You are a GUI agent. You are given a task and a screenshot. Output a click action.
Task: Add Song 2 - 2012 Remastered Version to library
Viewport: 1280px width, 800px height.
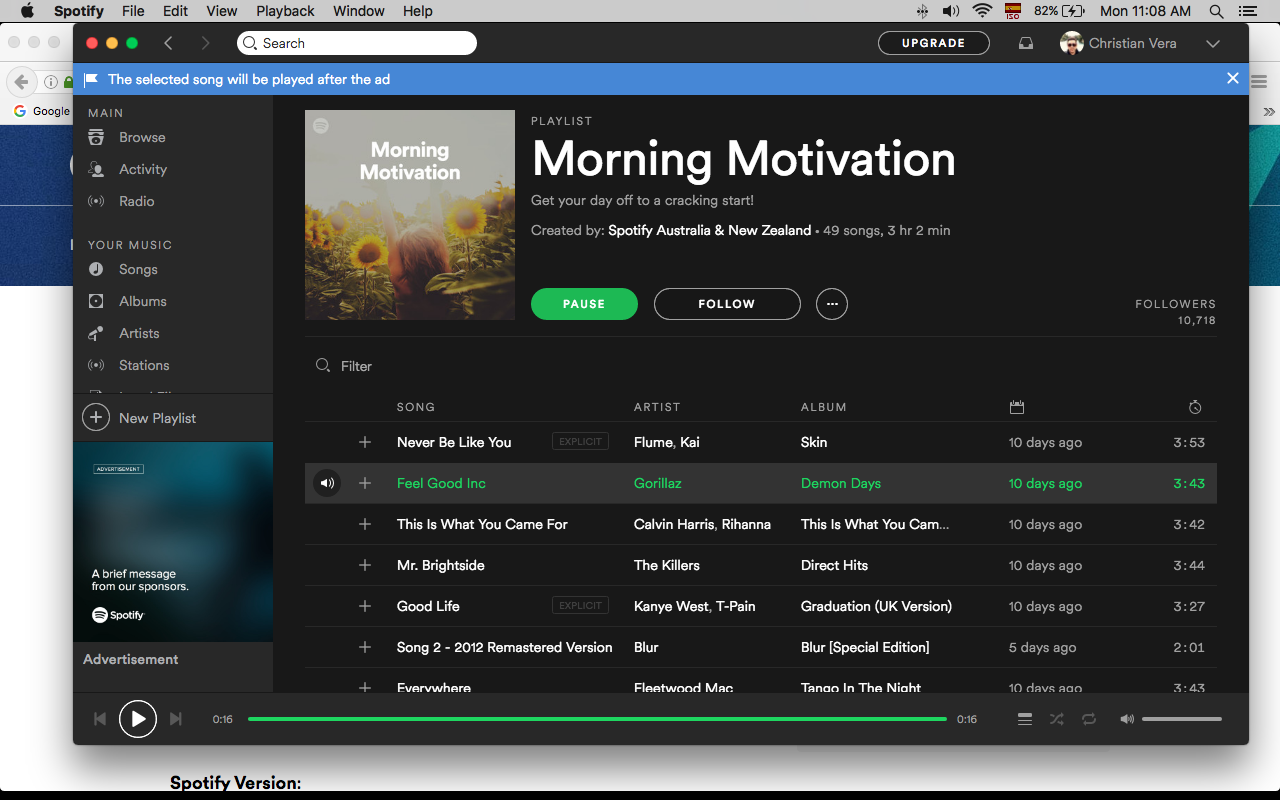(x=365, y=647)
